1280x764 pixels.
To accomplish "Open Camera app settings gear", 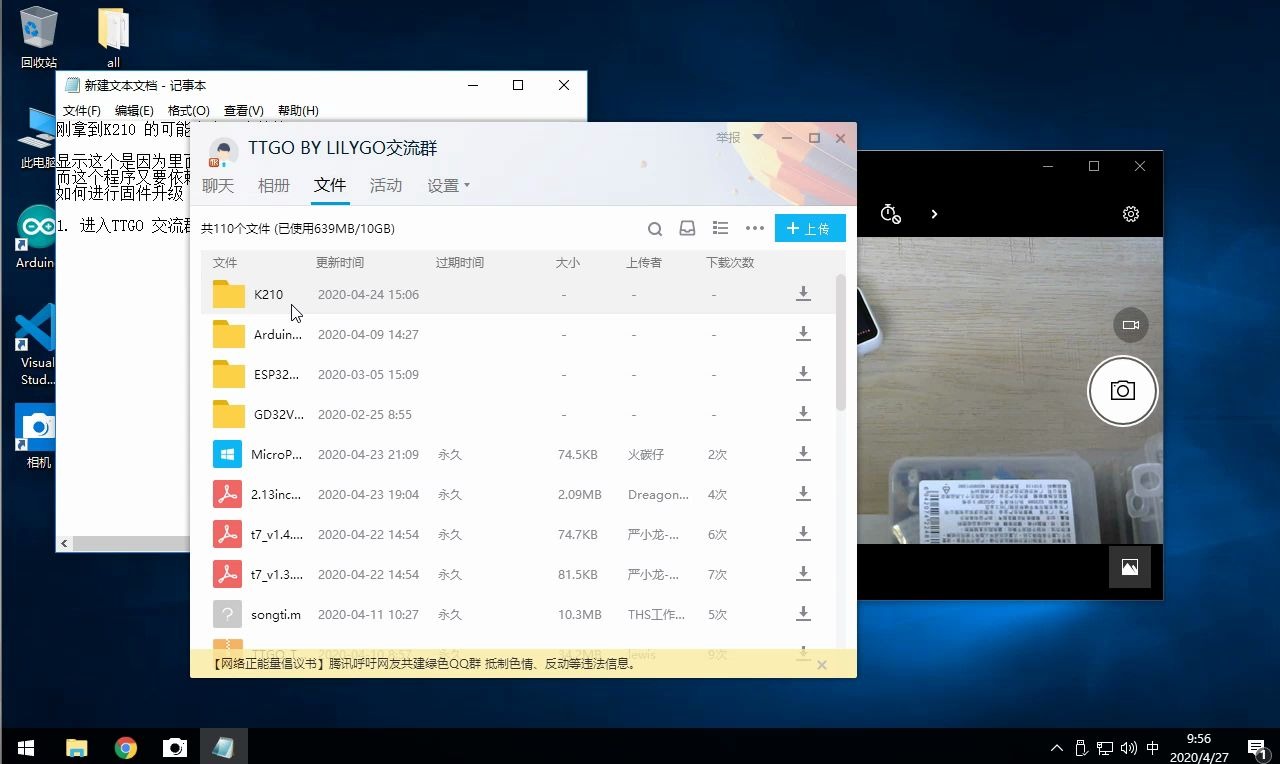I will point(1131,214).
